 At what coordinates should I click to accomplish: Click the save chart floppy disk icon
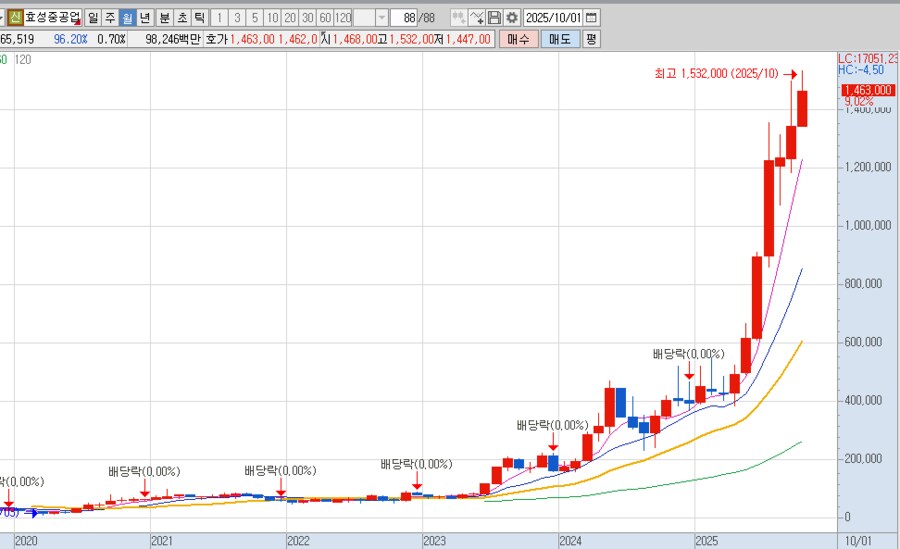(x=495, y=18)
